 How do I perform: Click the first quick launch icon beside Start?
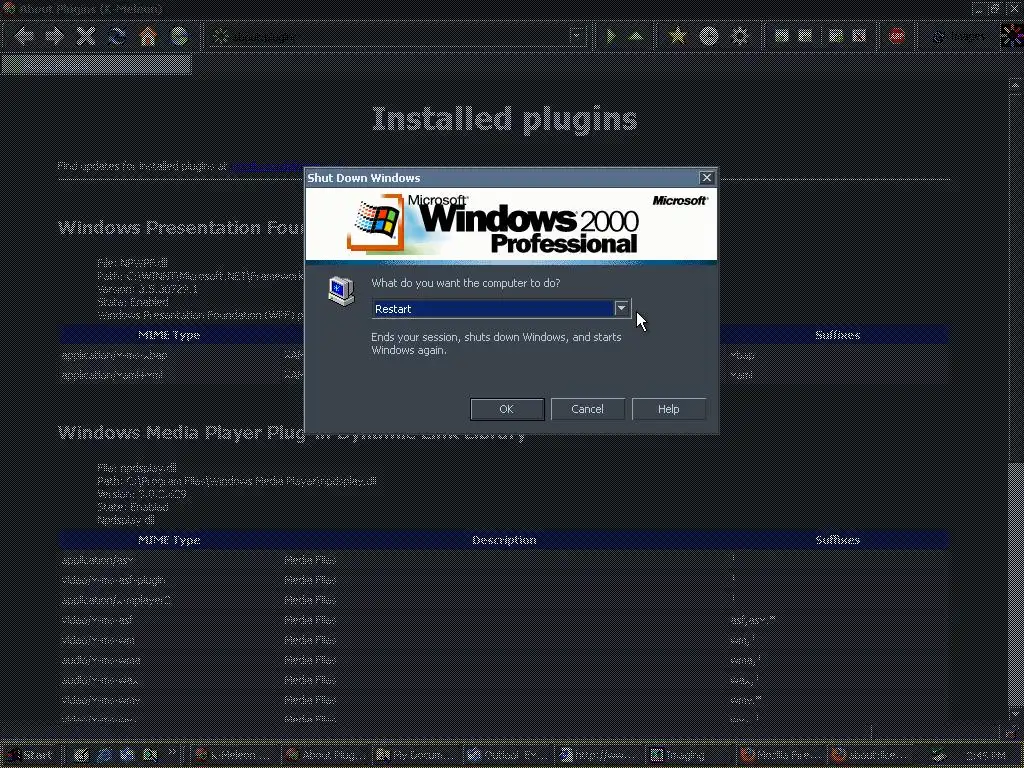click(81, 756)
